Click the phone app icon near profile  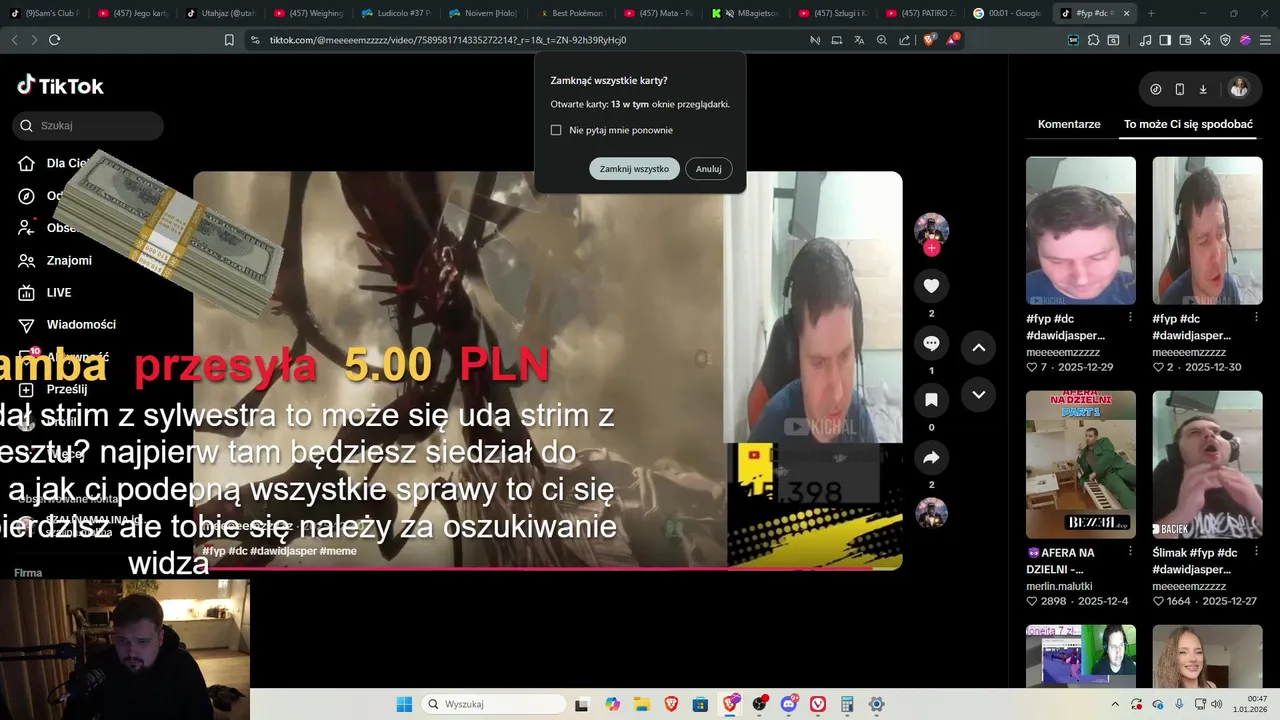[x=1180, y=89]
